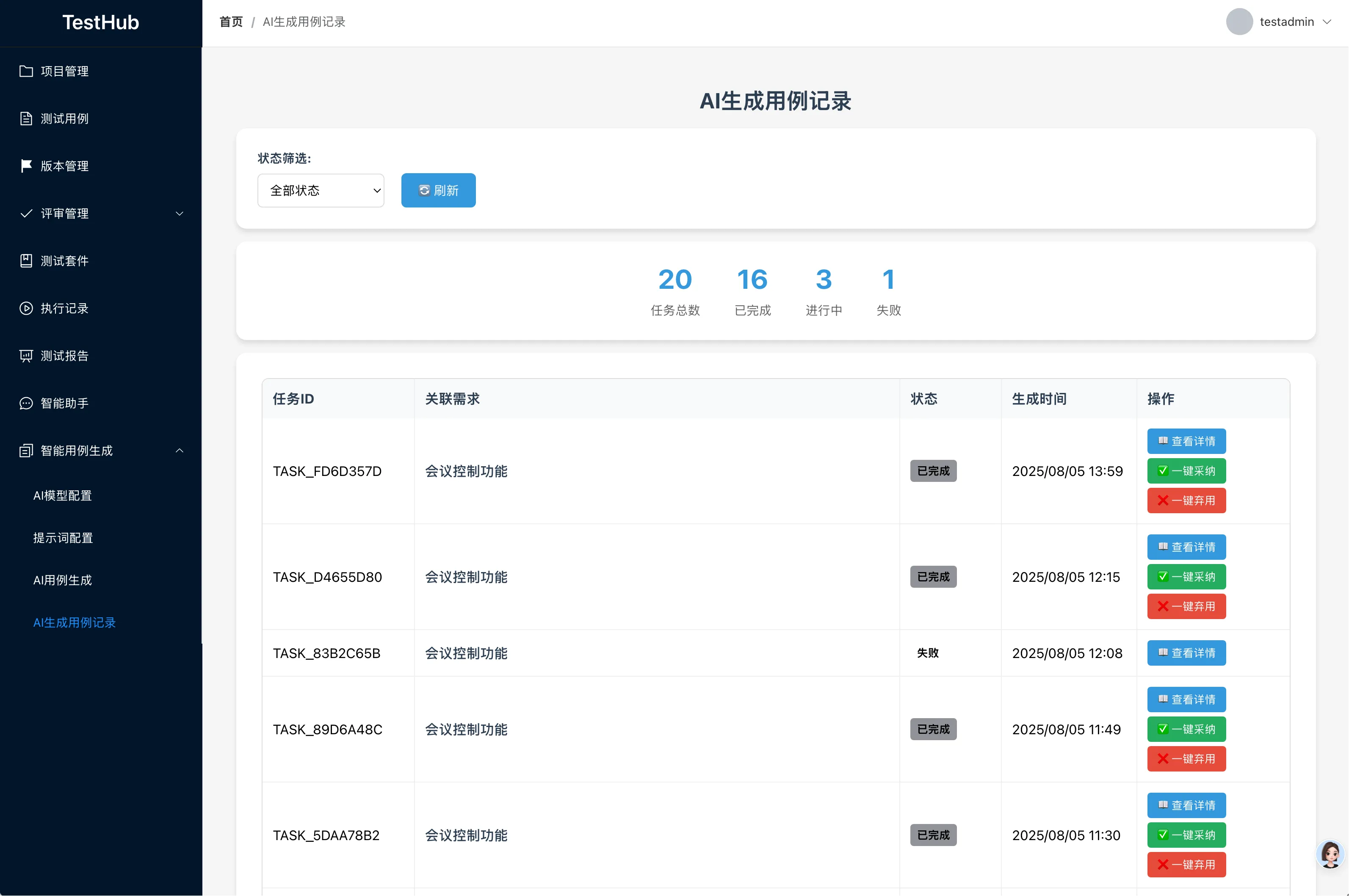Image resolution: width=1349 pixels, height=896 pixels.
Task: Collapse the 智能用例生成 submenu
Action: [180, 450]
